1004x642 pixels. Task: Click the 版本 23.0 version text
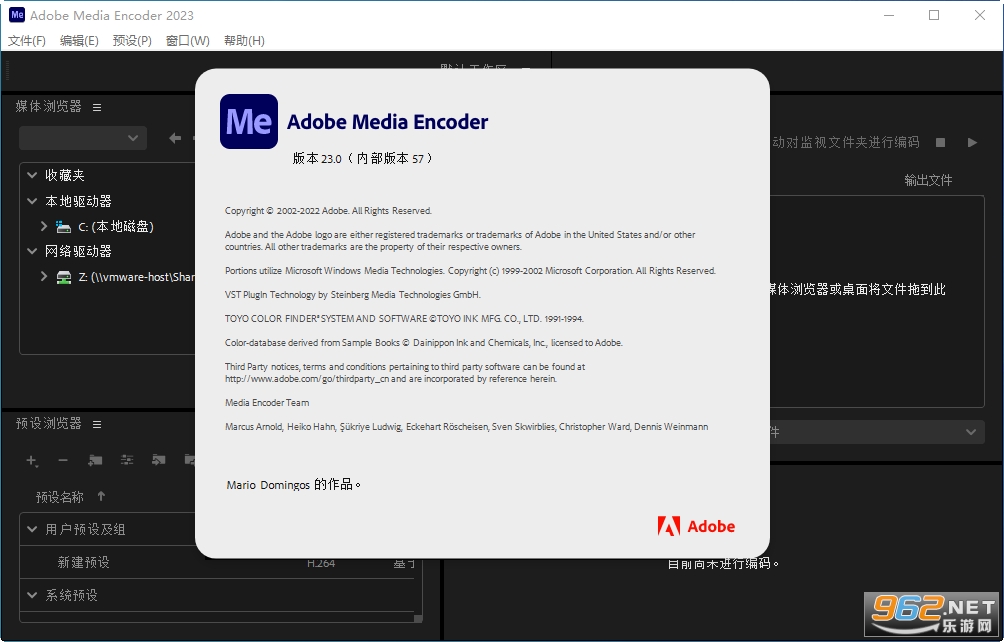coord(362,158)
